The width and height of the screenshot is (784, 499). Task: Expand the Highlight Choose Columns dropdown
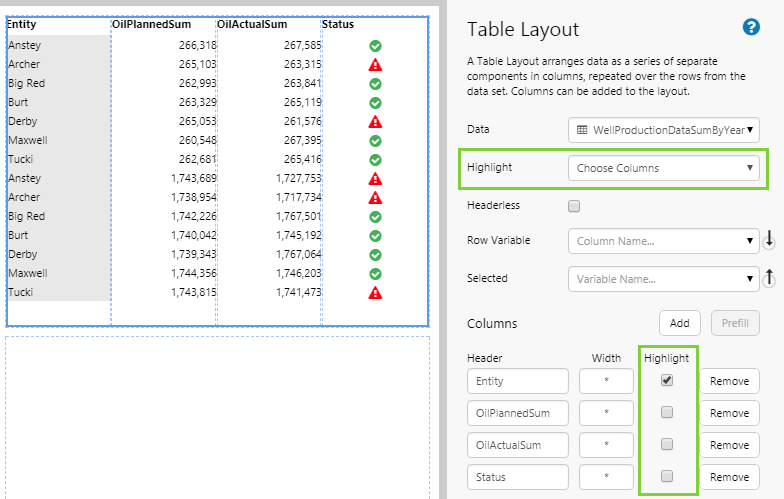[x=663, y=168]
